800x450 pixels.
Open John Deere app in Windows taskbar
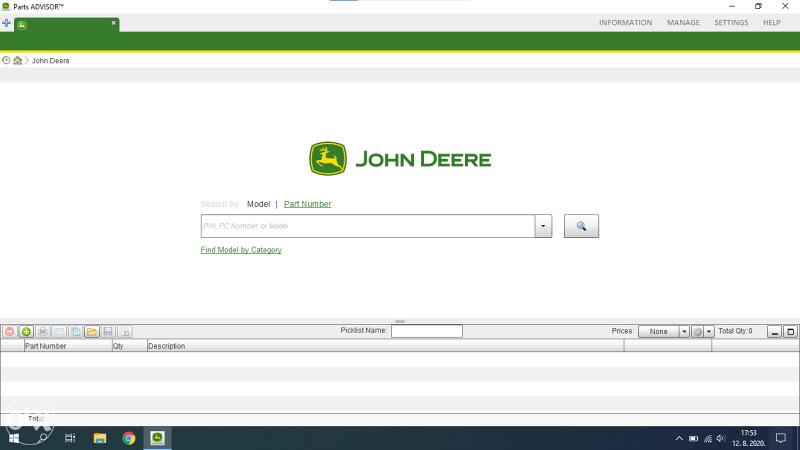pos(158,438)
